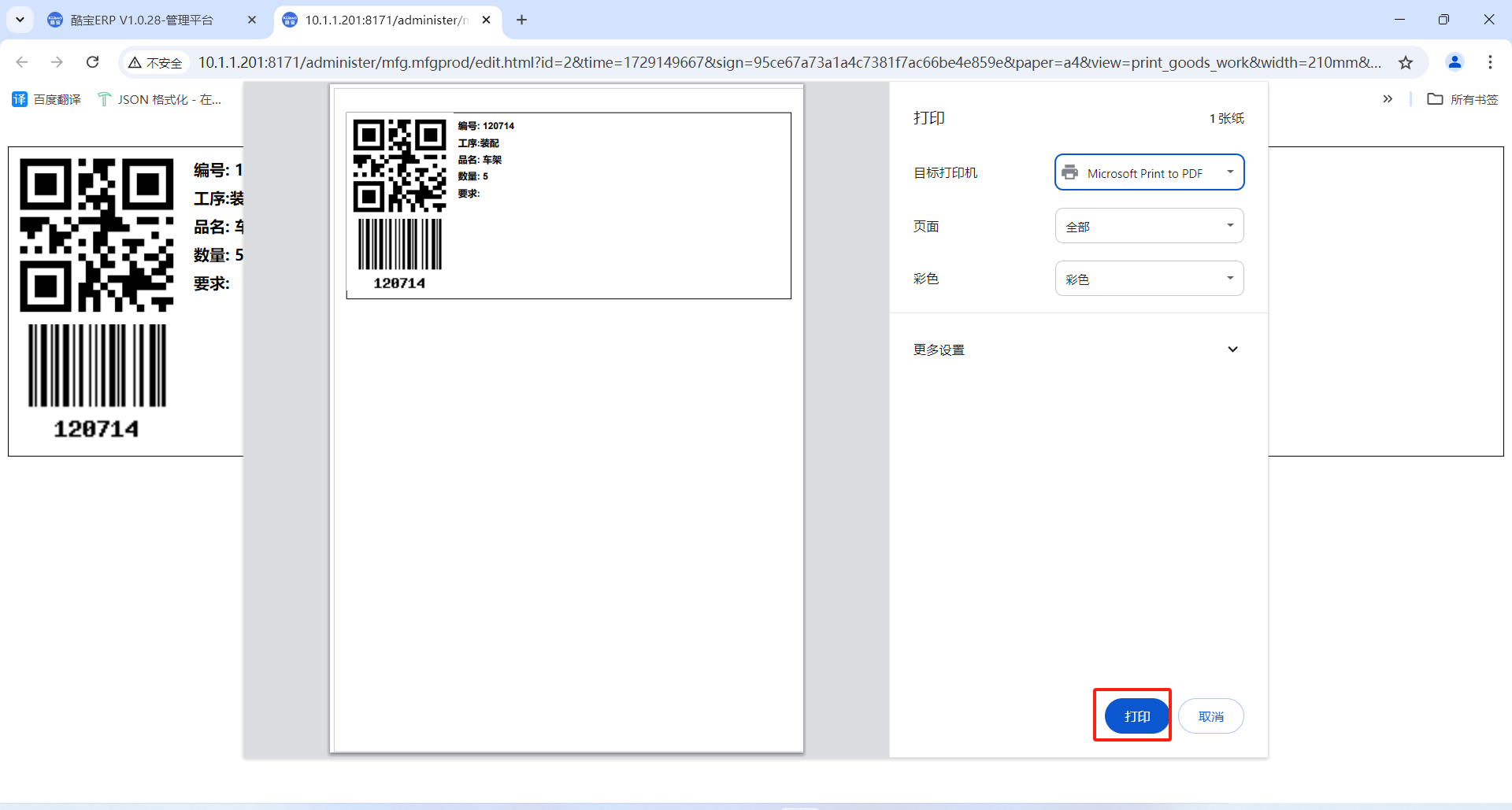This screenshot has height=810, width=1512.
Task: Click the print preview page thumbnail
Action: click(567, 419)
